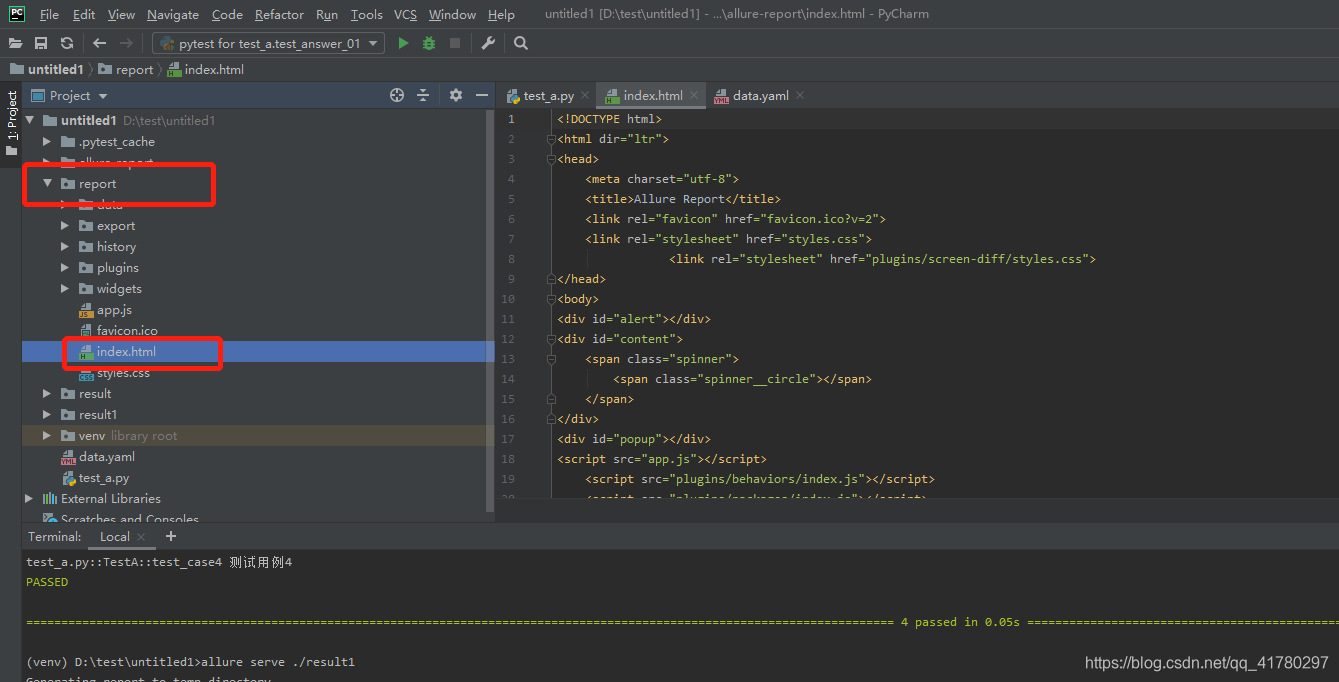
Task: Select favicon.ico in the project tree
Action: point(127,331)
